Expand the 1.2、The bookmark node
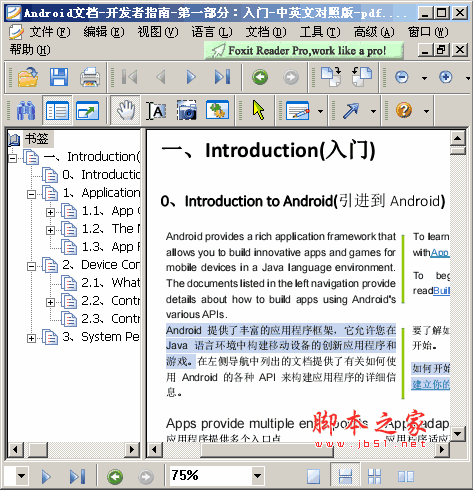 coord(50,230)
